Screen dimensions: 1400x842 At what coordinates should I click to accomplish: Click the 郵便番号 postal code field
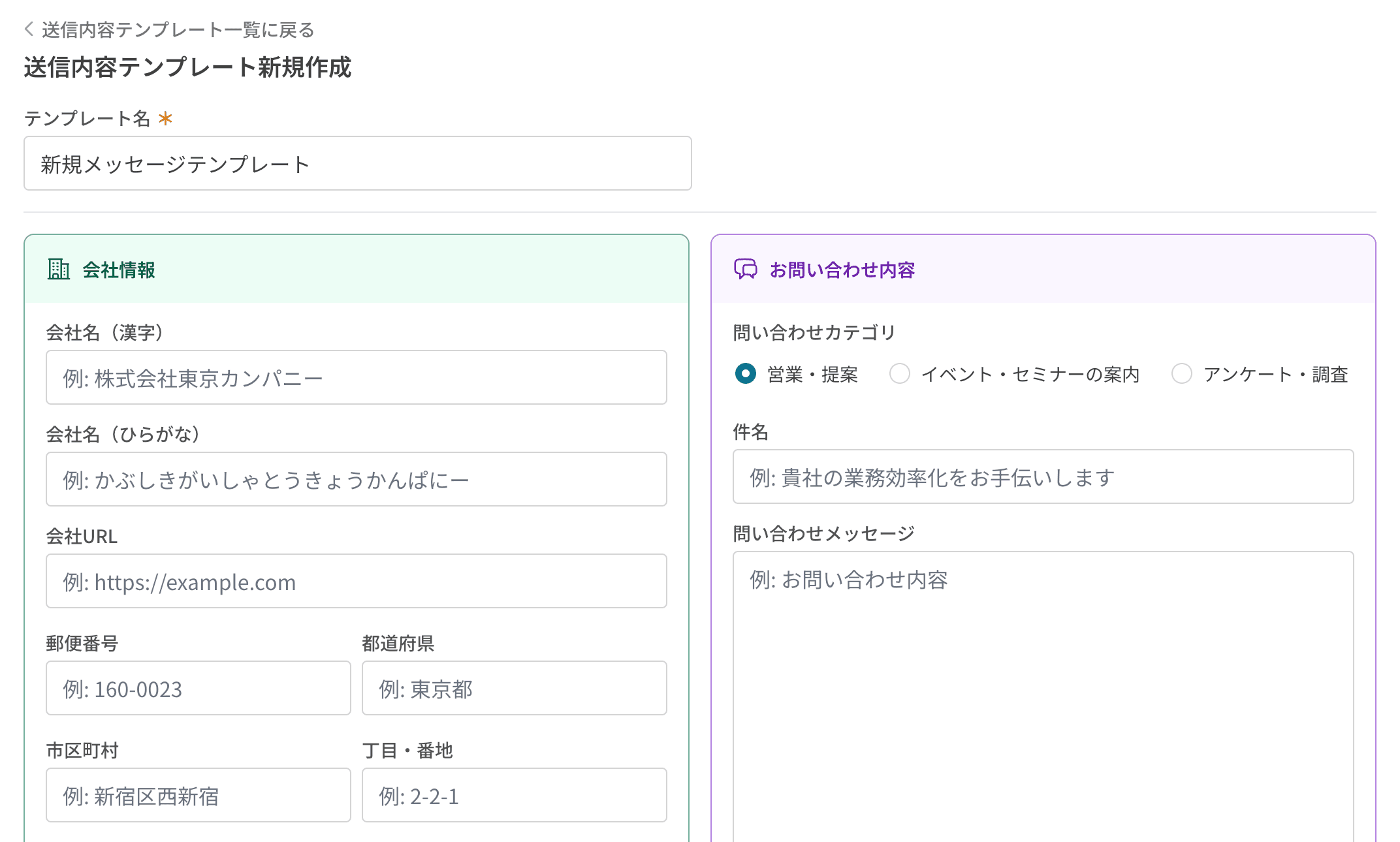point(198,688)
